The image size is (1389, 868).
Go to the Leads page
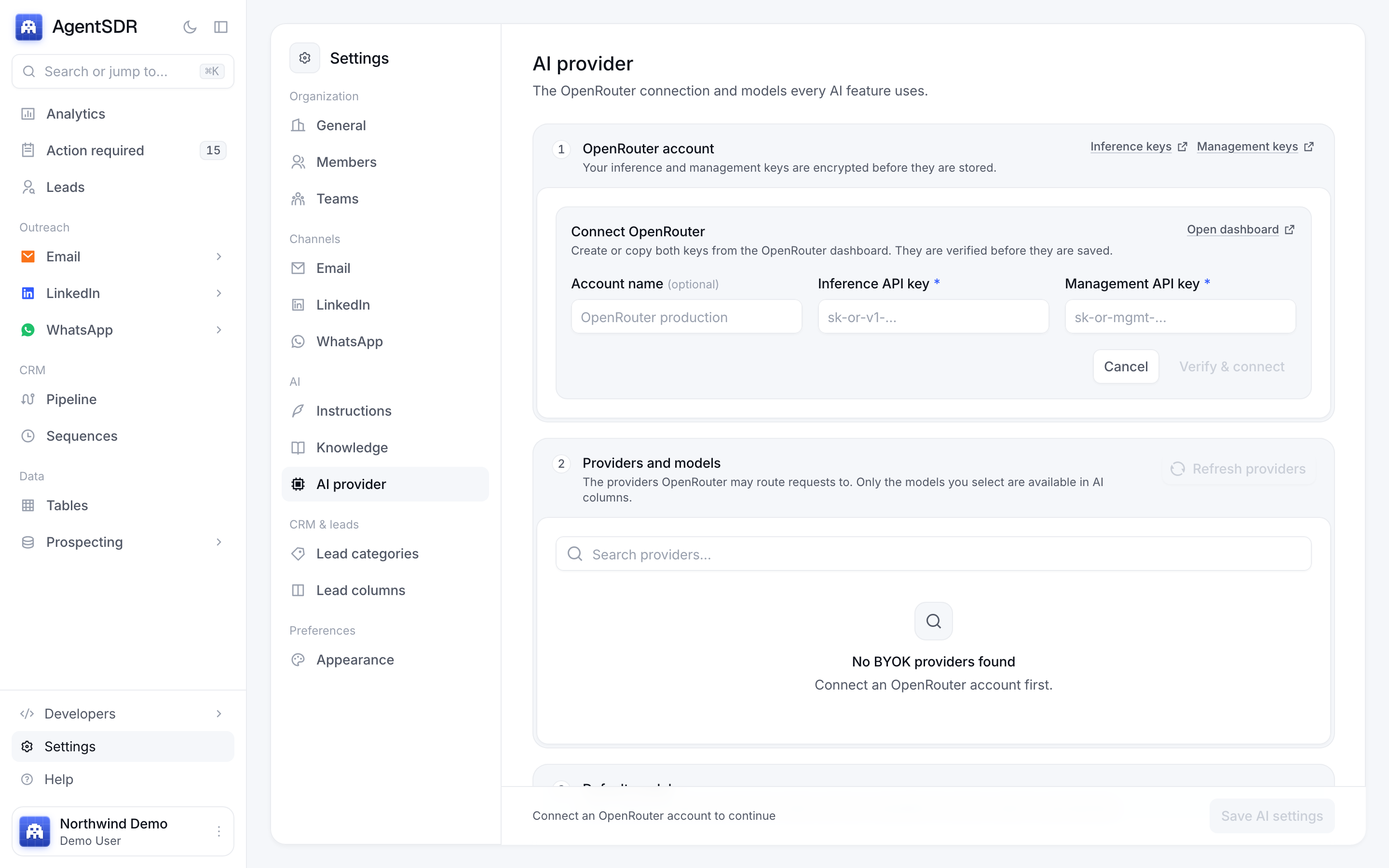pos(123,187)
